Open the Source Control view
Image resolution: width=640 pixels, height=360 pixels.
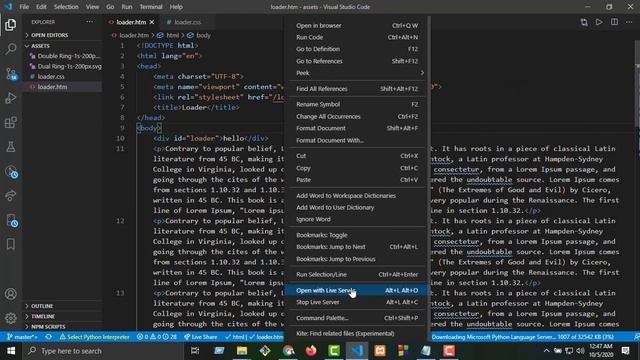[11, 74]
